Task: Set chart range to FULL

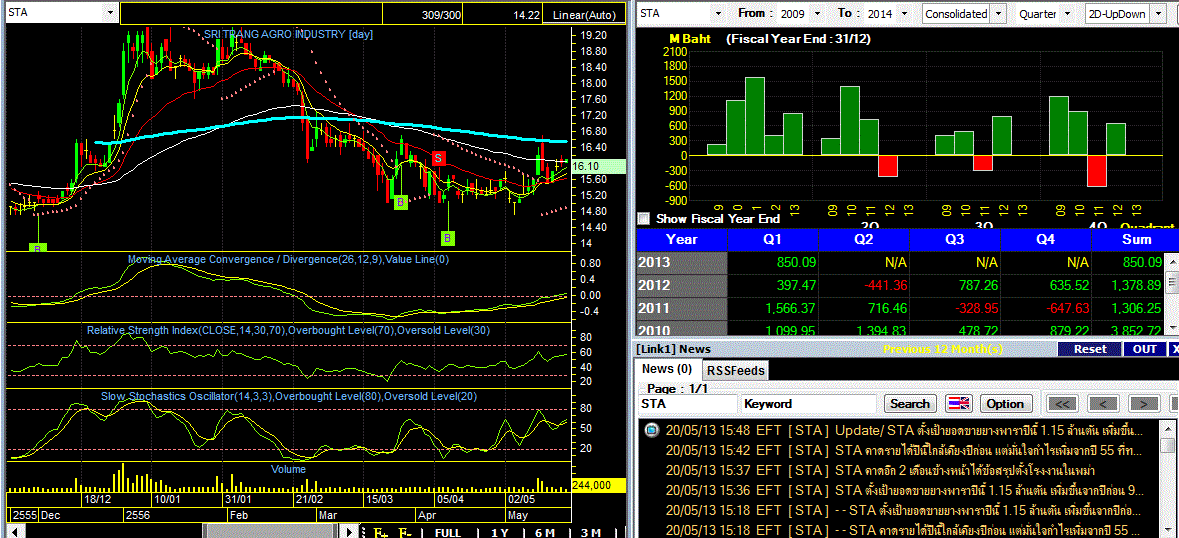Action: click(x=447, y=532)
